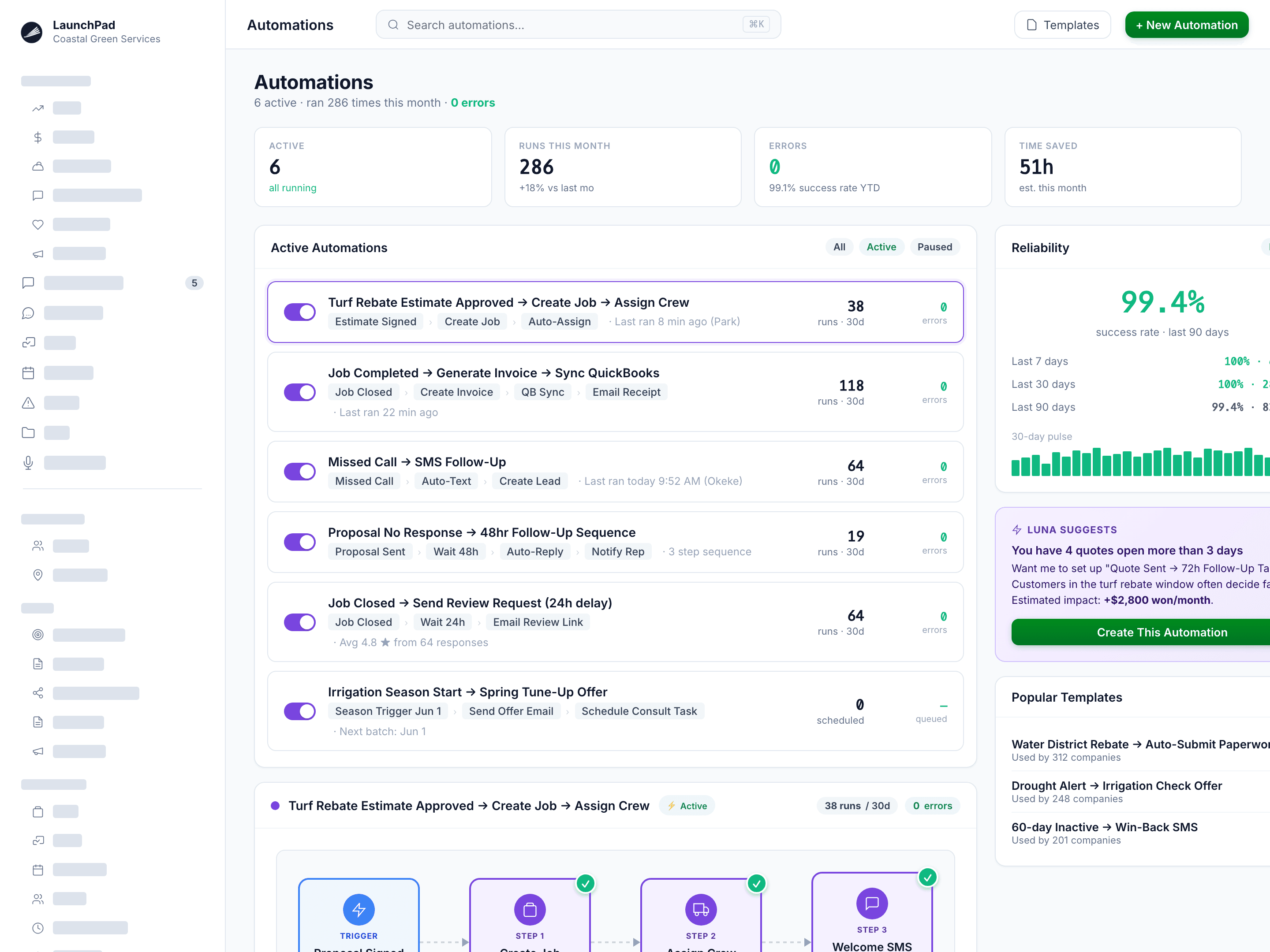Open the heart icon sidebar item
Screen dimensions: 1270x952
pos(38,224)
